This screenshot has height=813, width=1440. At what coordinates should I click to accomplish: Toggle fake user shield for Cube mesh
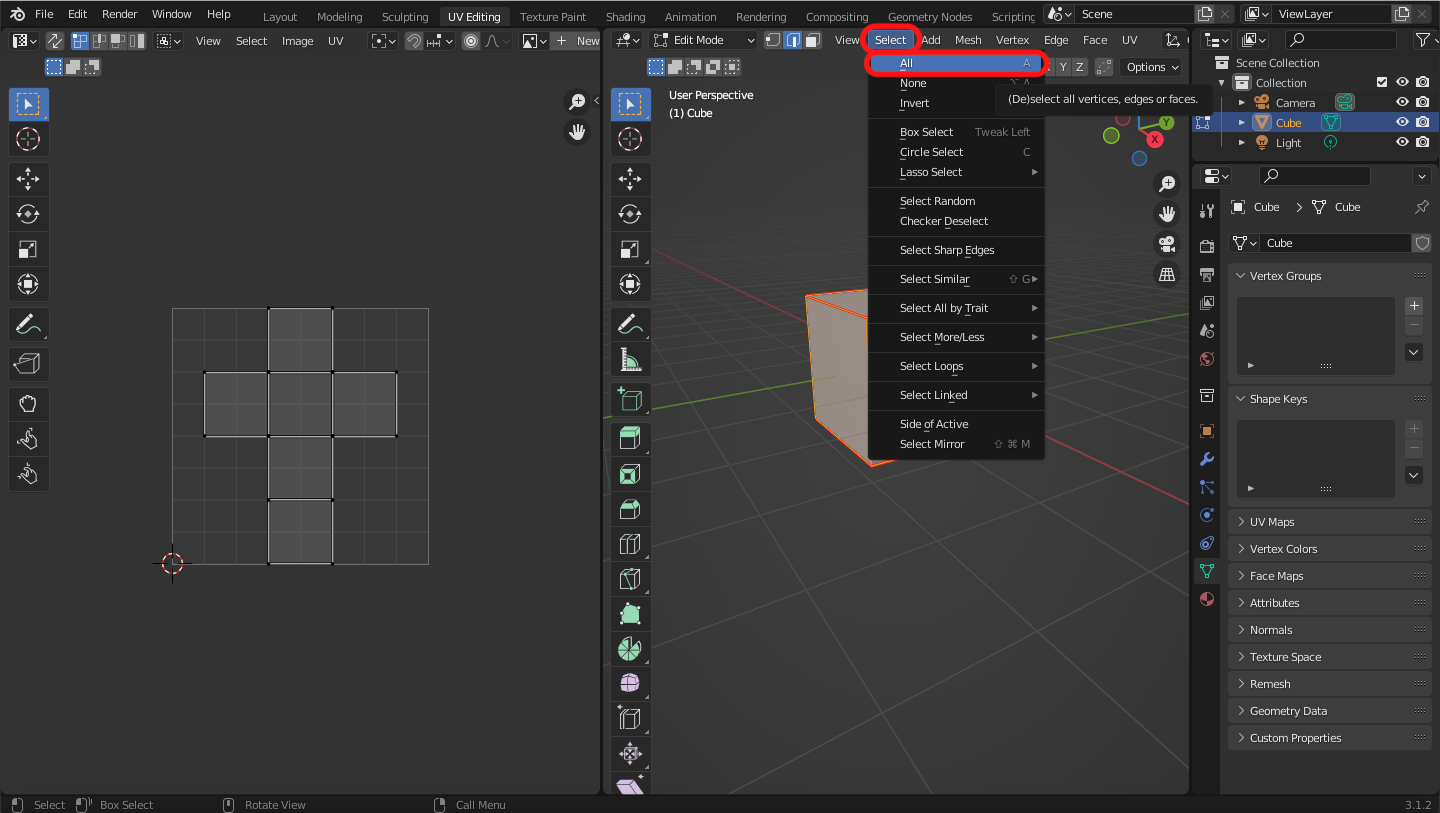coord(1422,243)
